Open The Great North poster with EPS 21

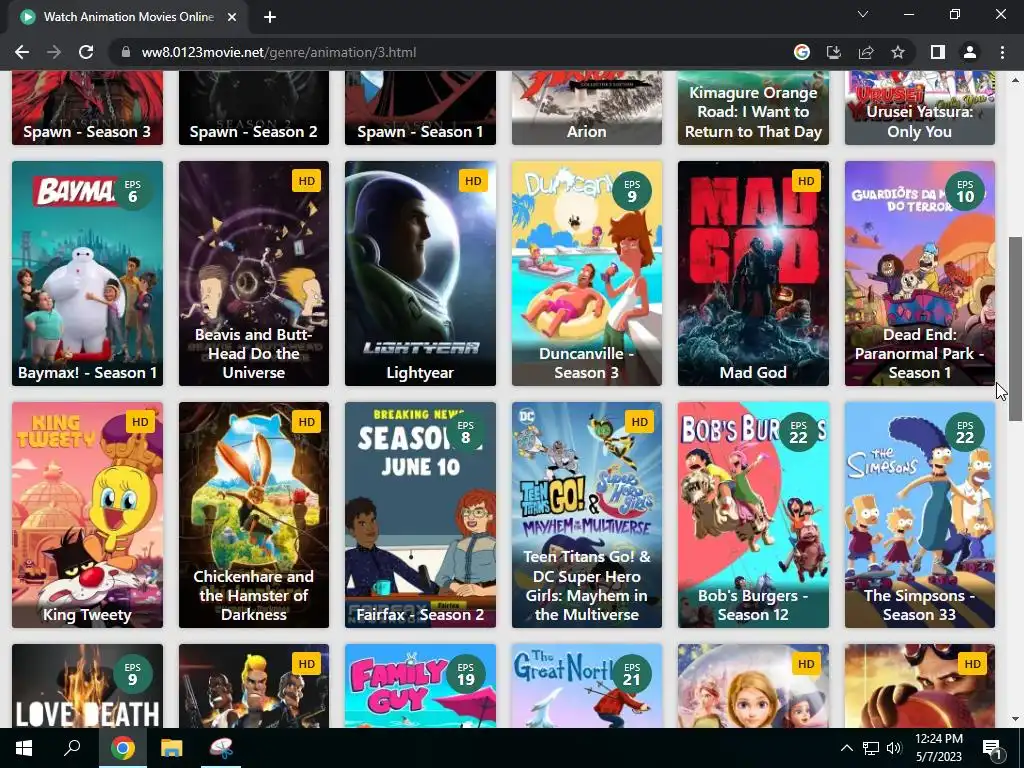pos(586,686)
